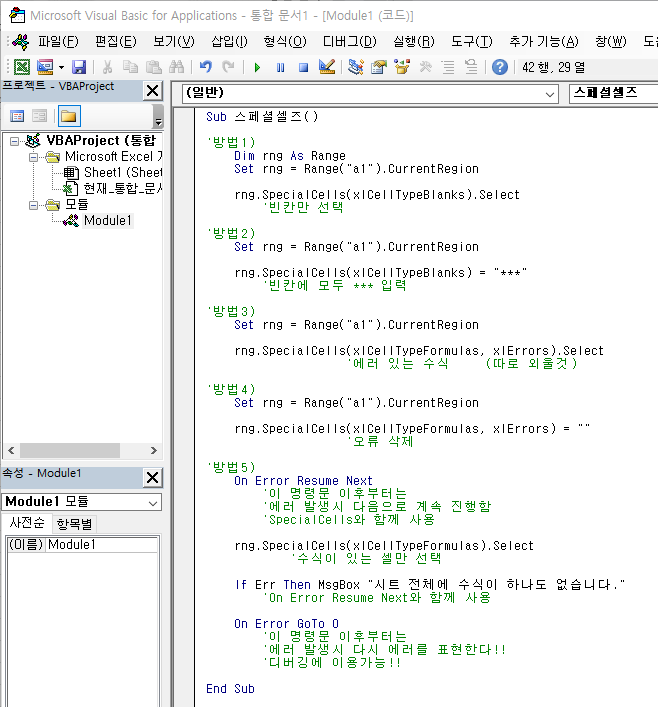The image size is (658, 707).
Task: Click the Paste clipboard icon
Action: pyautogui.click(x=154, y=67)
